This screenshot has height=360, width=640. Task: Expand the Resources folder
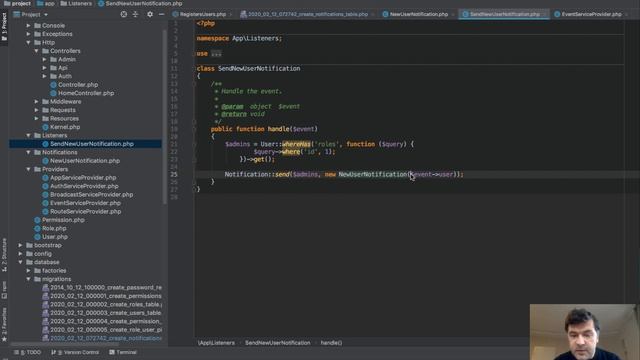pos(36,118)
